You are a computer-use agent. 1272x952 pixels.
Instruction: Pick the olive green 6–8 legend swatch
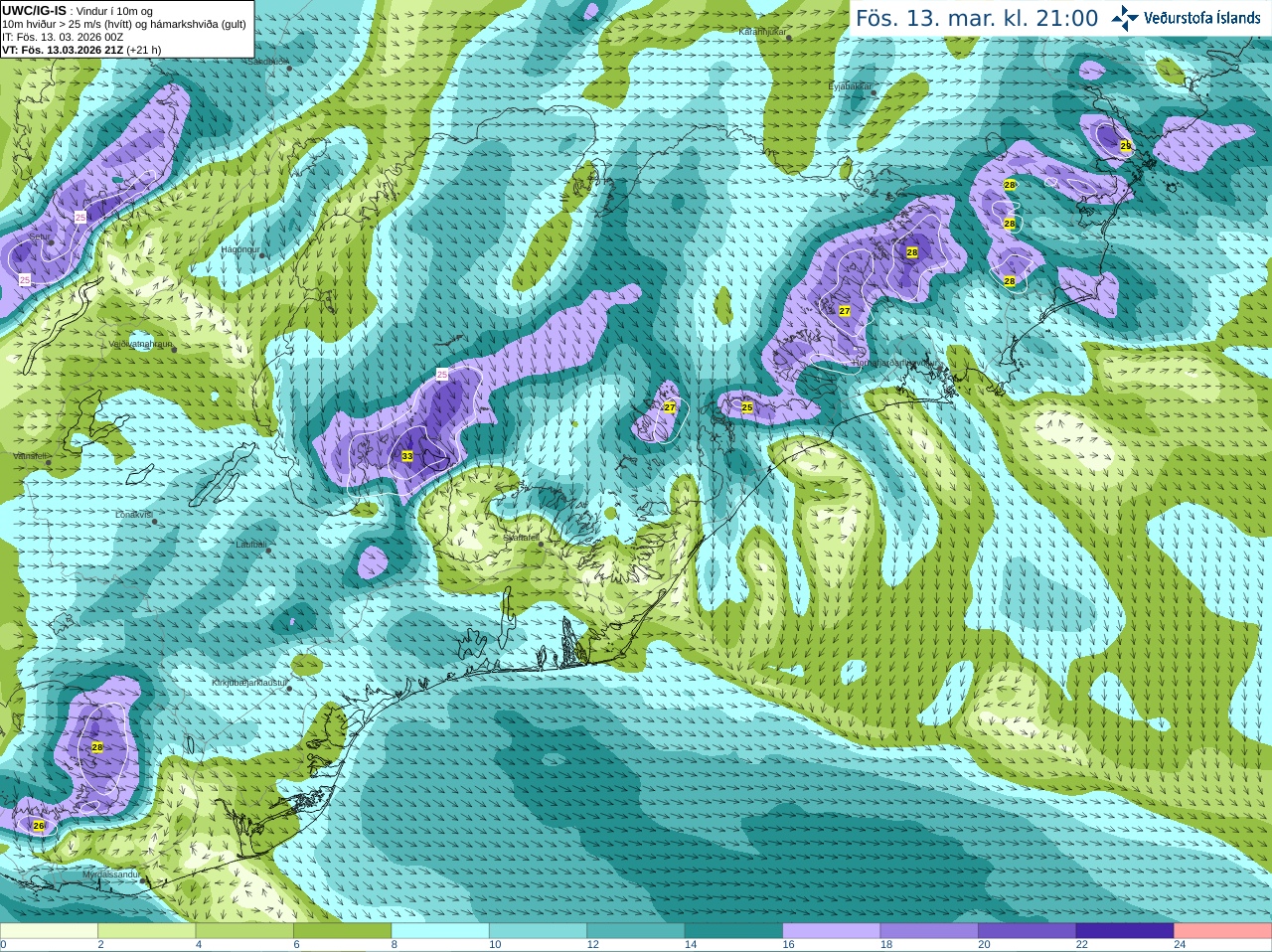(x=343, y=931)
